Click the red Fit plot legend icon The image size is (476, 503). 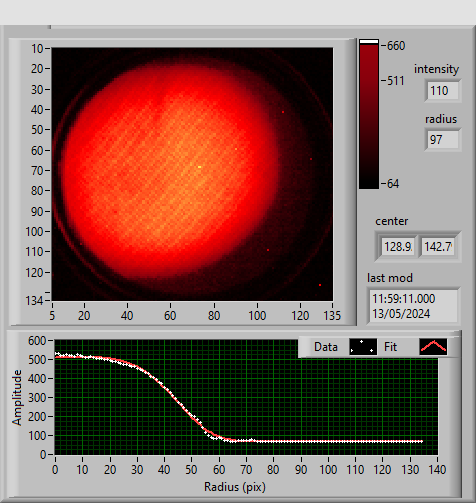(433, 347)
